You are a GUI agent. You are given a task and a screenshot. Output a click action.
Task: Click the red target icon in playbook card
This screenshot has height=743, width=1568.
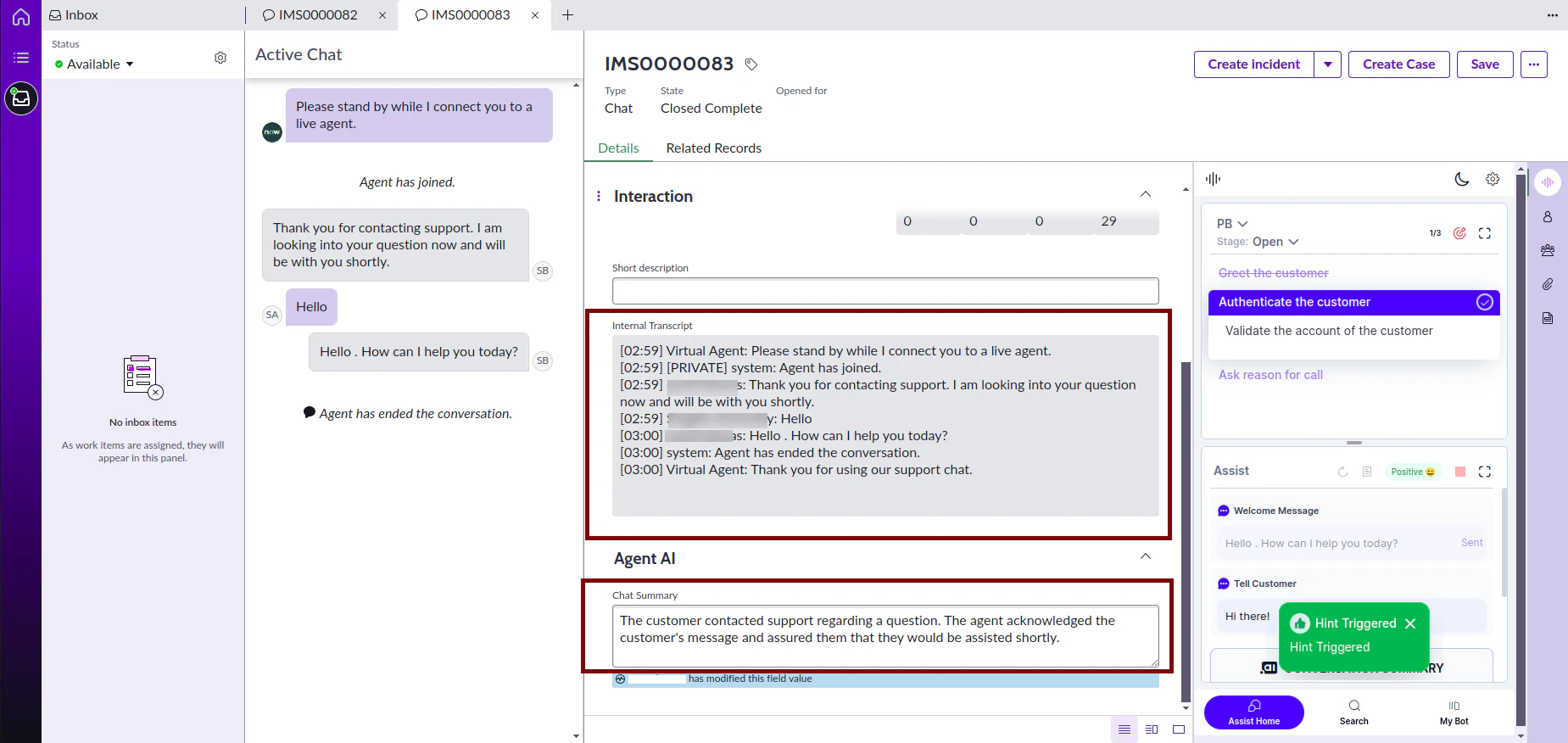click(1459, 233)
